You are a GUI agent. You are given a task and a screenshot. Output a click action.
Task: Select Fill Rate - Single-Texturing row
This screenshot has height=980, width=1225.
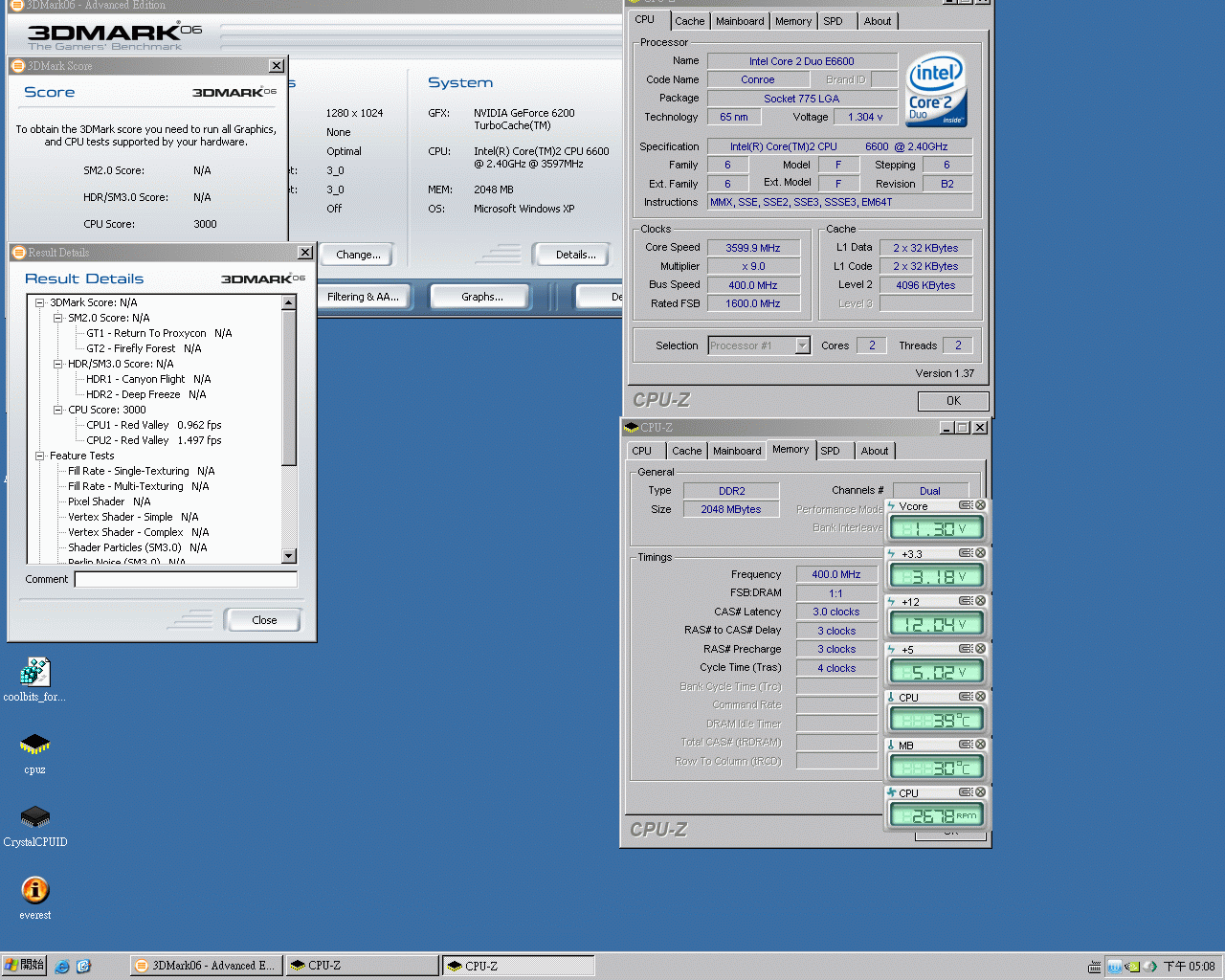[x=142, y=471]
